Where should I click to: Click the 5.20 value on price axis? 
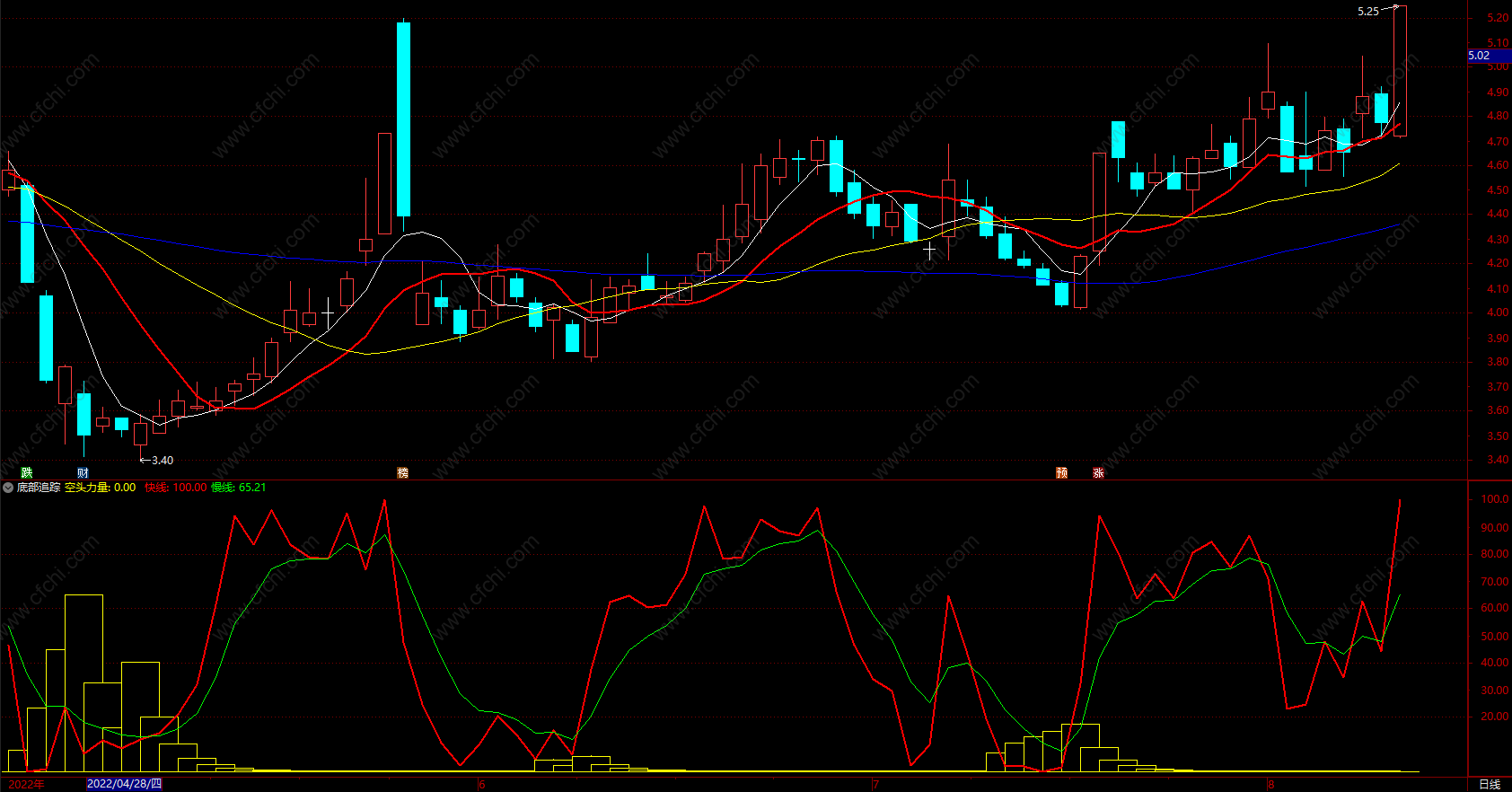(1498, 18)
